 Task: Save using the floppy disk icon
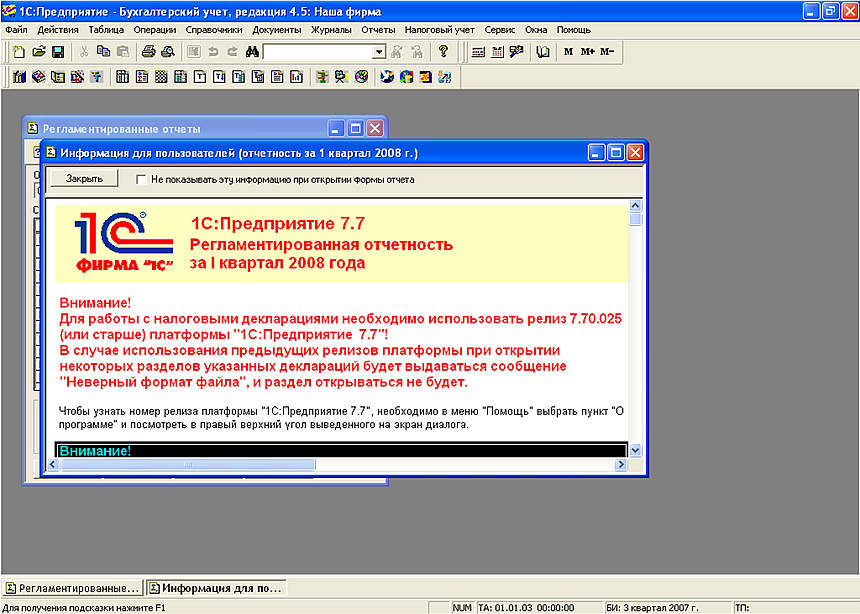point(58,52)
